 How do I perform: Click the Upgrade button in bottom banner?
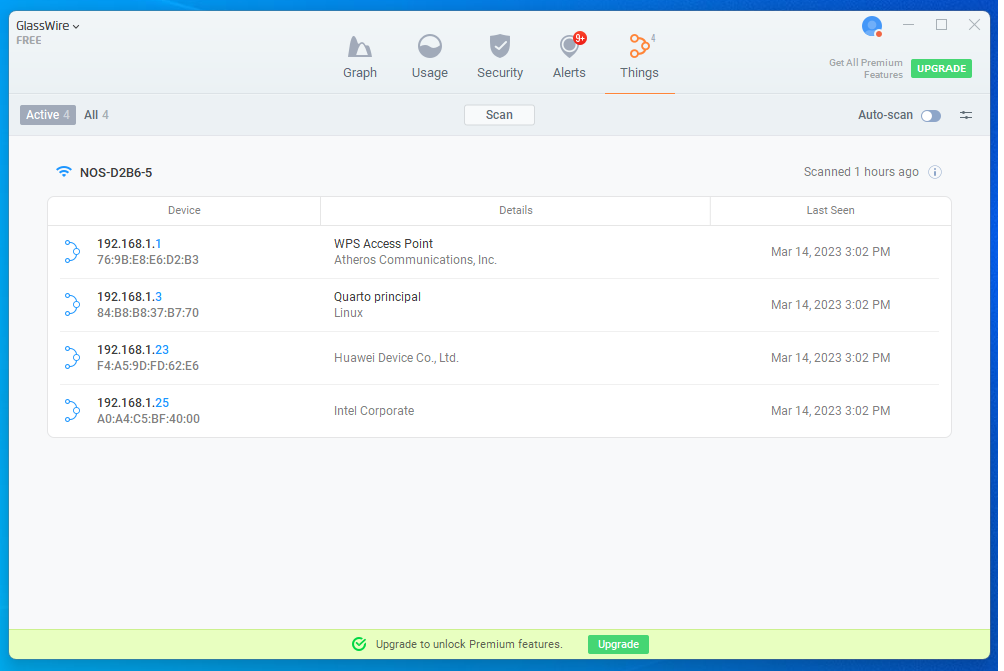[618, 644]
